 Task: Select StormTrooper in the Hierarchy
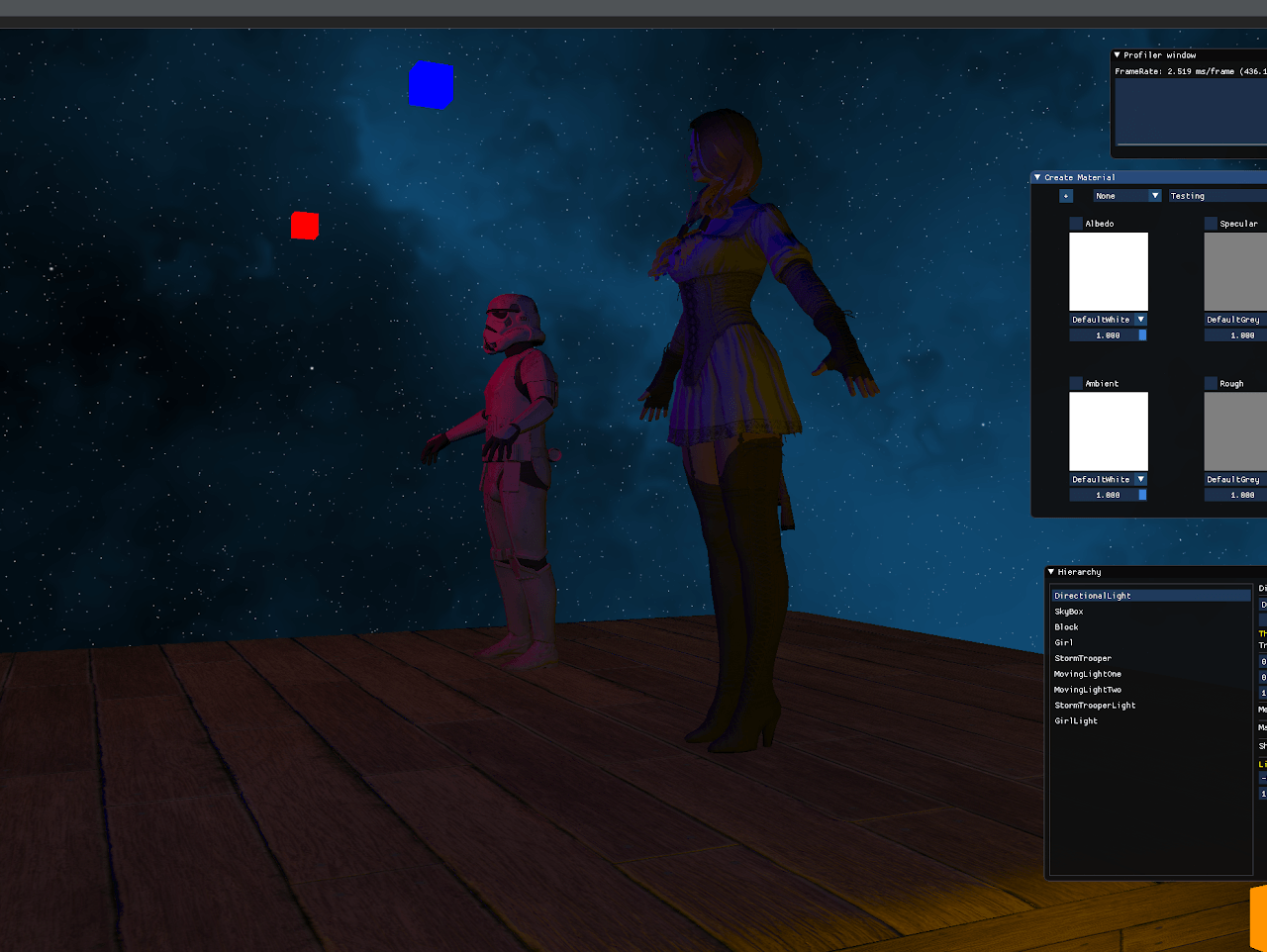pyautogui.click(x=1083, y=657)
